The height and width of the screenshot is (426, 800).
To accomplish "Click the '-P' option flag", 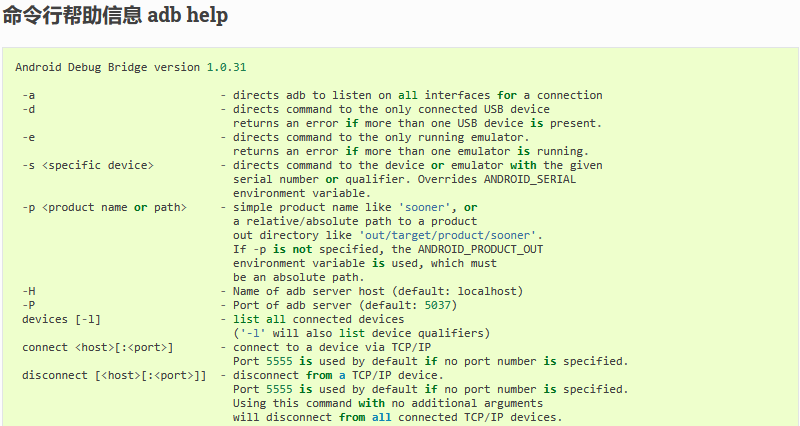I will 29,305.
